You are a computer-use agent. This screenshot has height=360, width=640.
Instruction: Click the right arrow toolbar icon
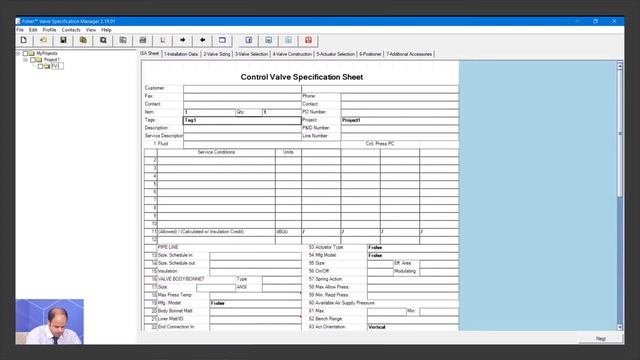tap(182, 40)
